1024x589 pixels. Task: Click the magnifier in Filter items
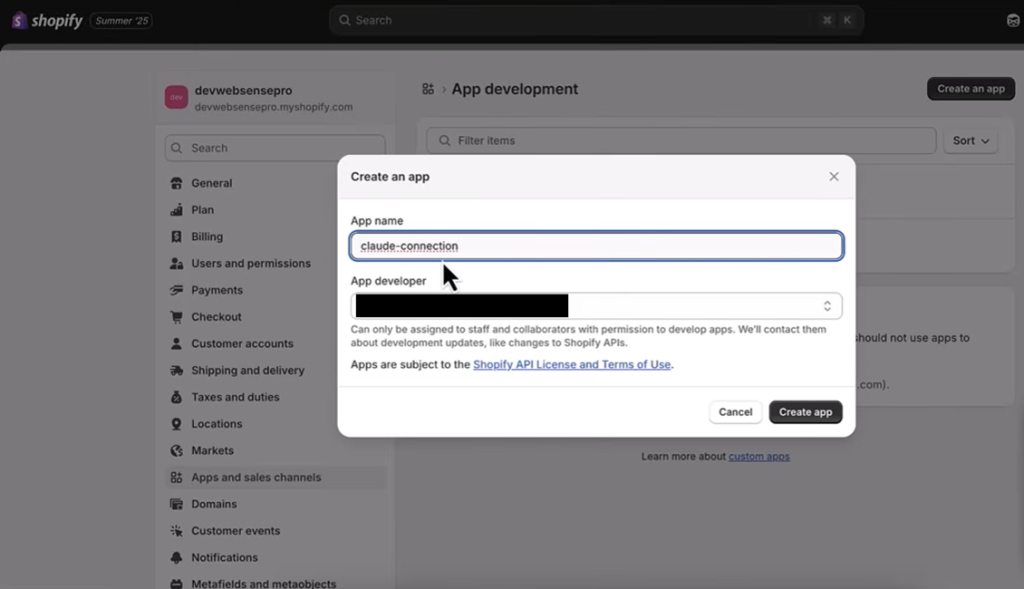click(x=445, y=141)
